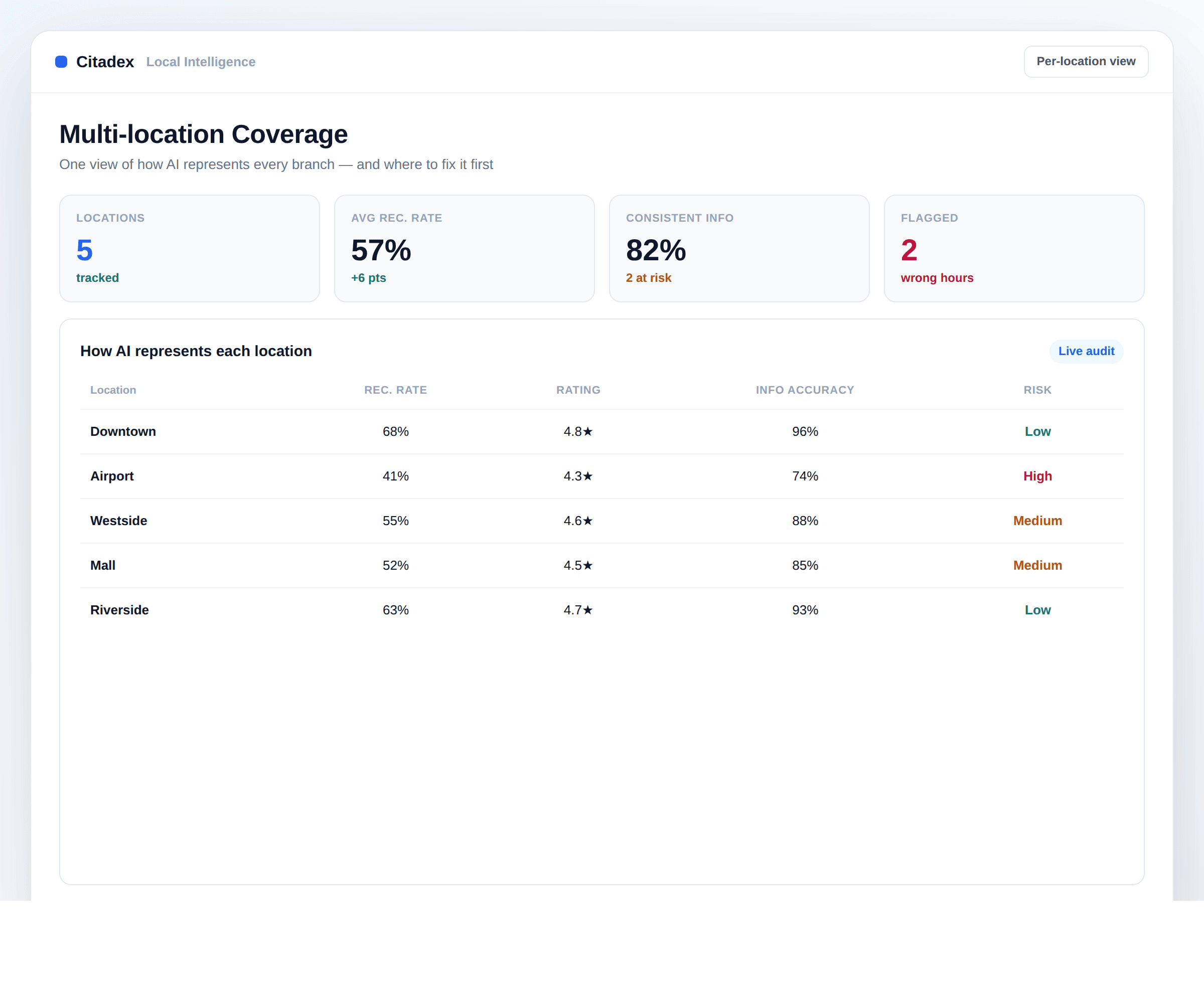
Task: Open the Per-location view button
Action: click(1086, 62)
